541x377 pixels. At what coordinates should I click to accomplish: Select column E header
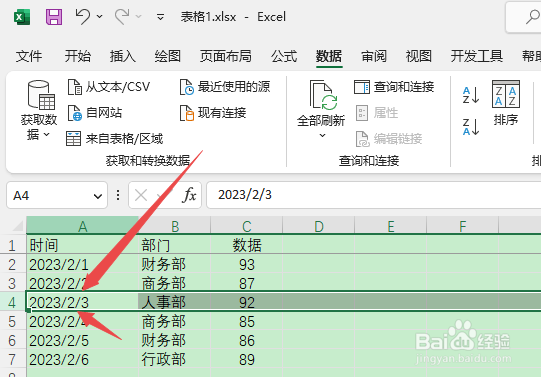(x=391, y=226)
